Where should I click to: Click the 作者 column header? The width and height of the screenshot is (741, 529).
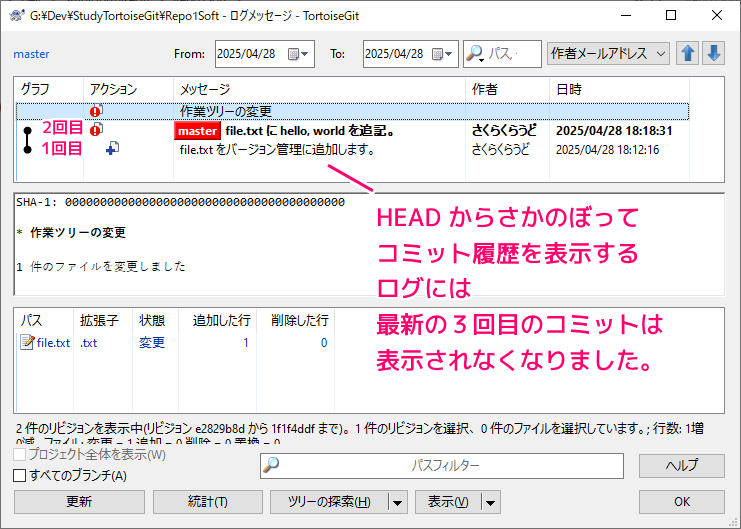coord(508,89)
